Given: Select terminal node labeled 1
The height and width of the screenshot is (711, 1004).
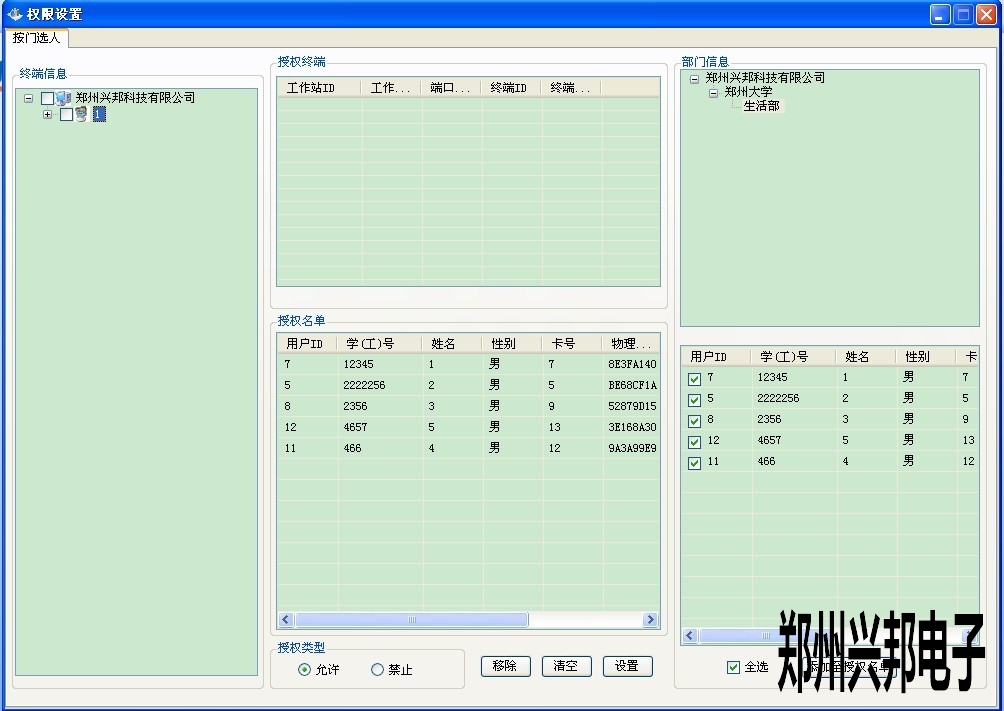Looking at the screenshot, I should (99, 114).
